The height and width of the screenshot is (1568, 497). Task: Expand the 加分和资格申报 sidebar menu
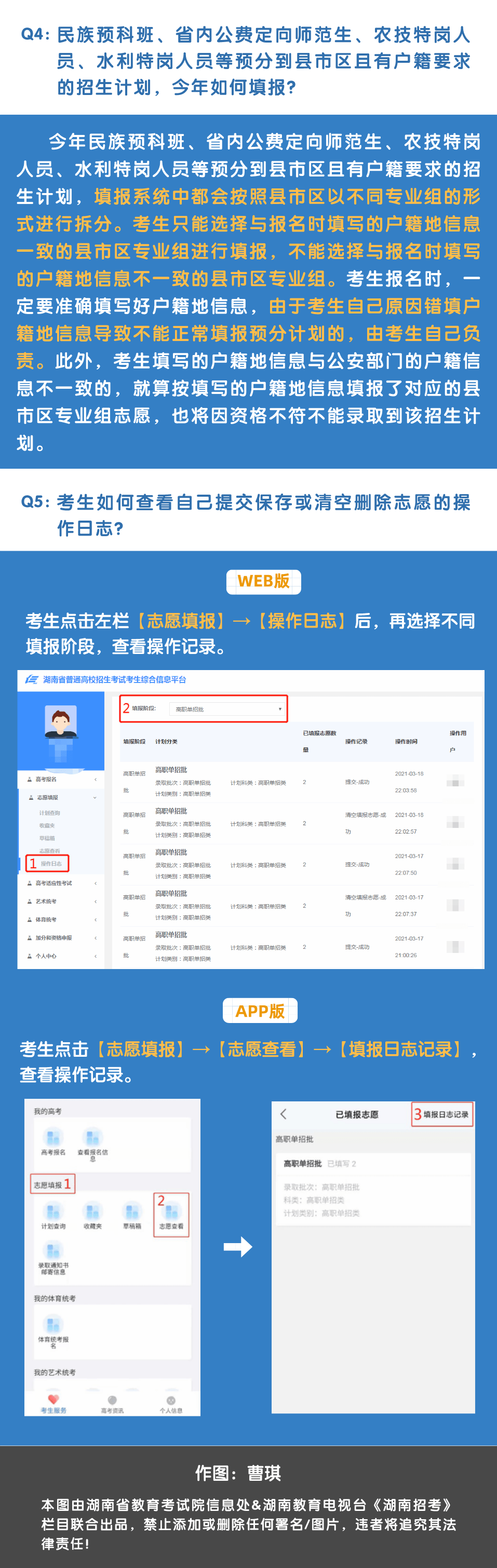pos(61,938)
